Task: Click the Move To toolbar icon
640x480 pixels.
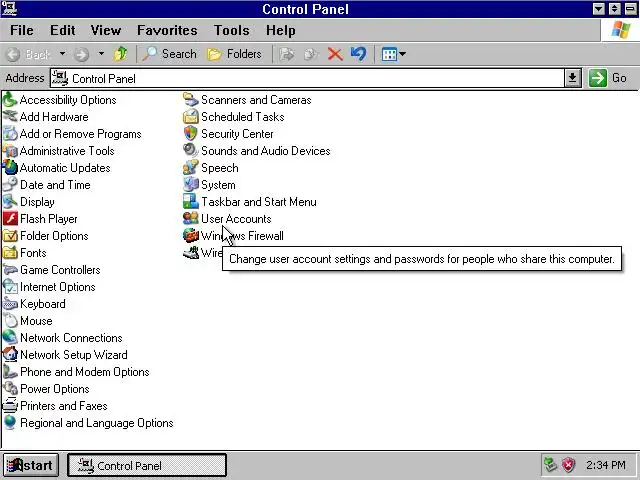Action: point(287,54)
